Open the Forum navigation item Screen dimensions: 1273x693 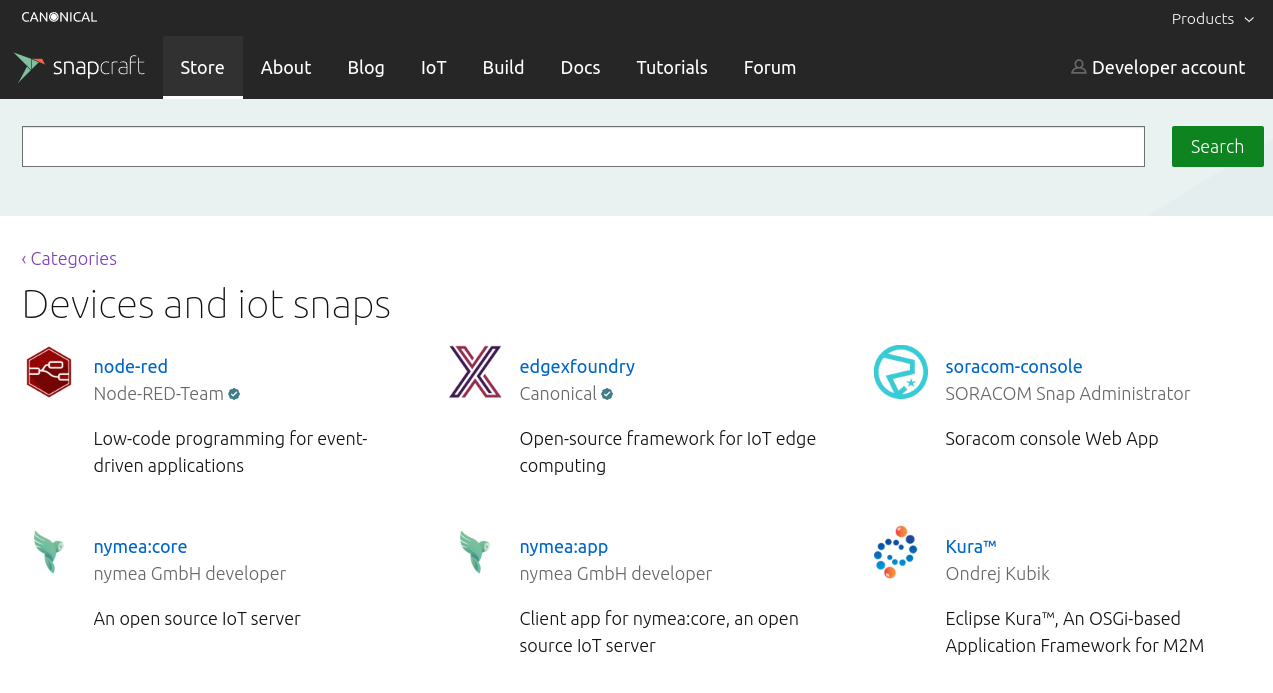[x=770, y=68]
